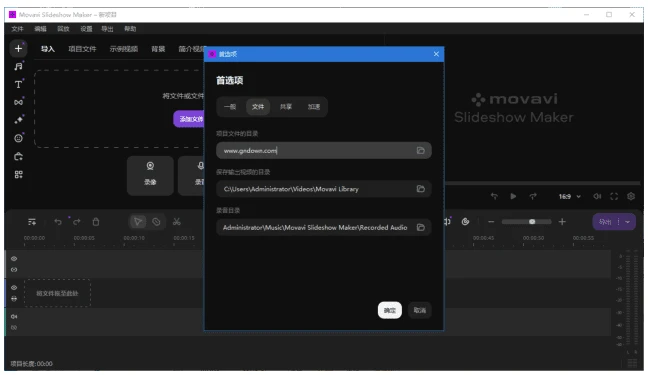Click the timeline zoom slider handle
648x375 pixels.
point(532,222)
